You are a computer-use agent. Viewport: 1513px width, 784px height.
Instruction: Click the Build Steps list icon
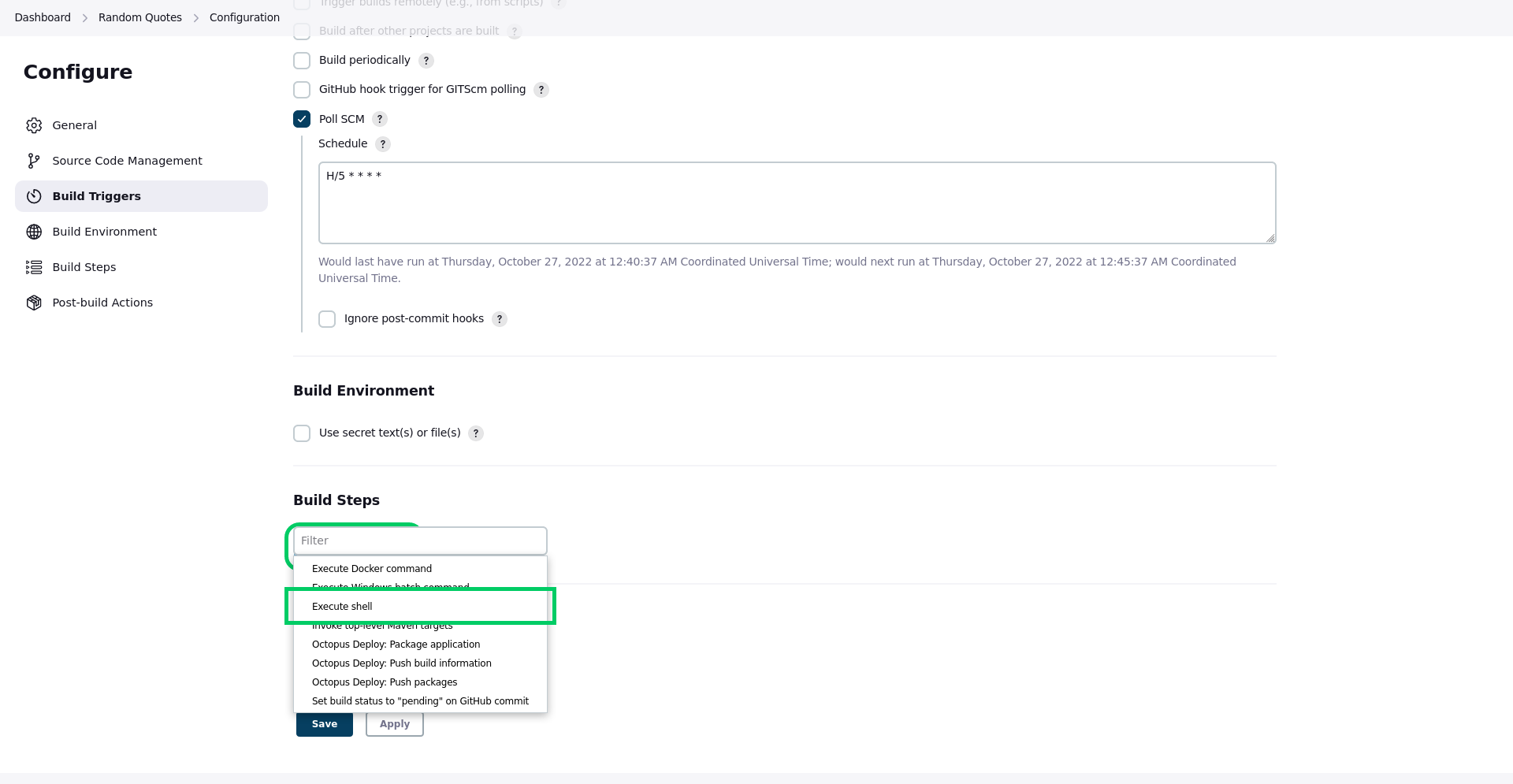(x=34, y=267)
